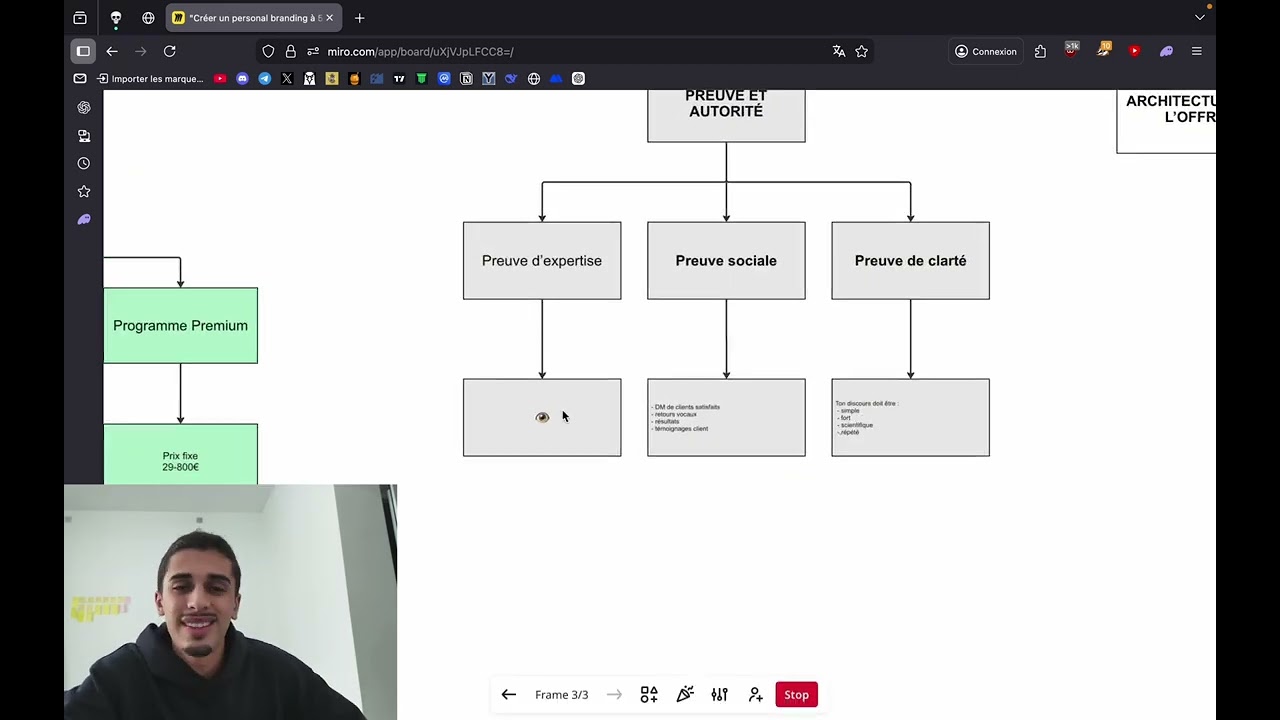Stop the presentation
The height and width of the screenshot is (720, 1280).
point(797,695)
